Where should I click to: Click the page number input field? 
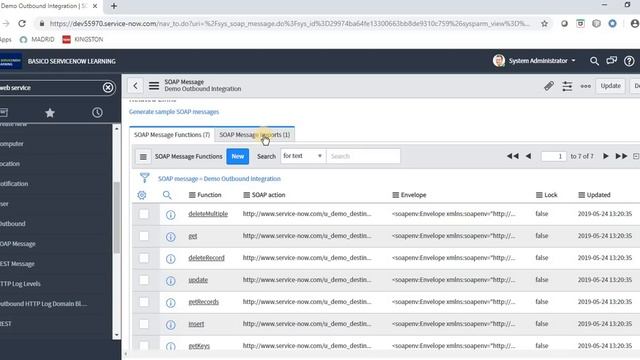[553, 156]
